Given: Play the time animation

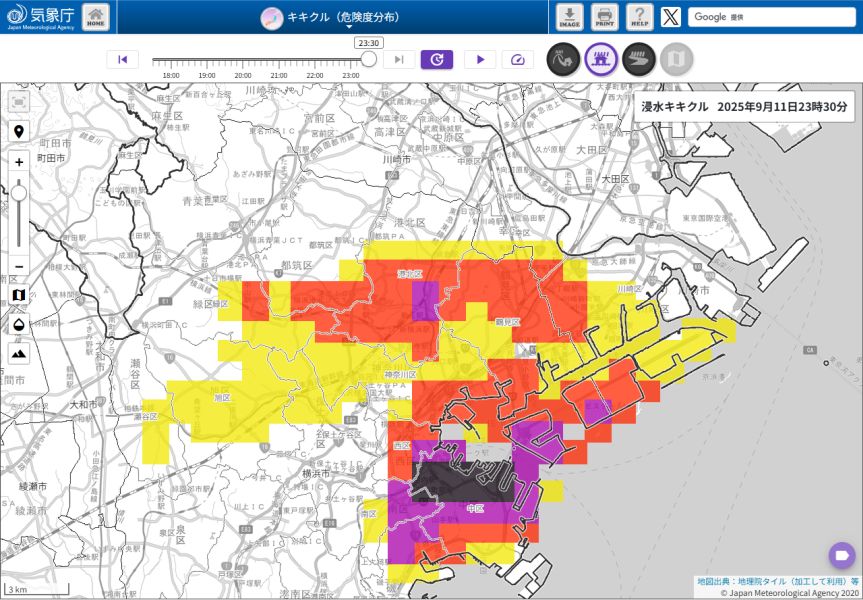Looking at the screenshot, I should click(480, 59).
